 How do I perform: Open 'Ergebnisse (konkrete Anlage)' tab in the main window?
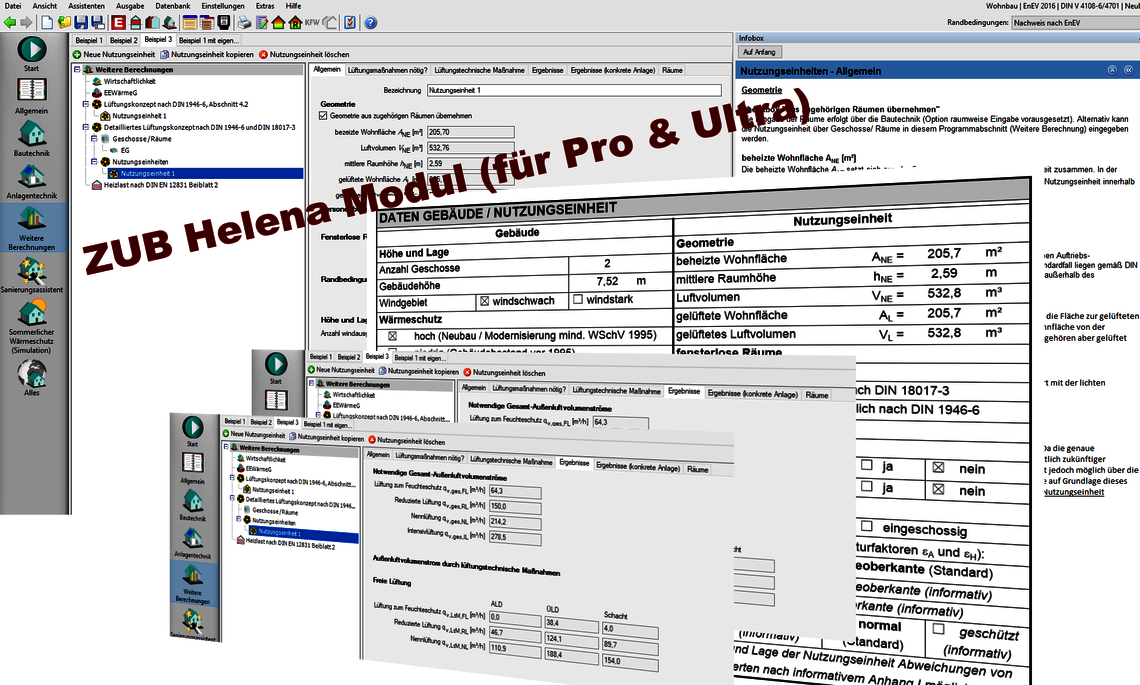point(614,71)
